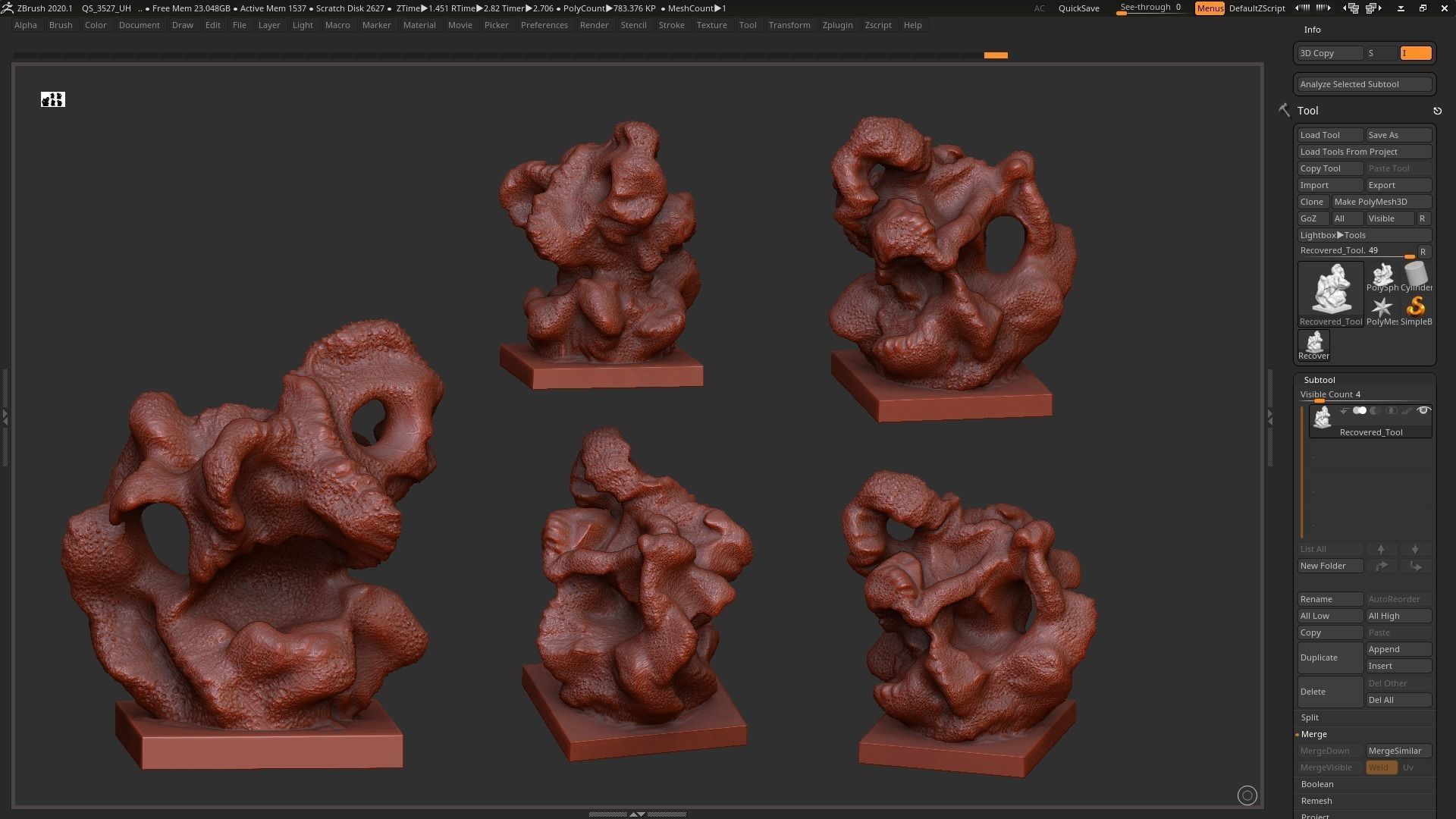Click Make PolyMesh3D button
This screenshot has height=819, width=1456.
coord(1382,202)
